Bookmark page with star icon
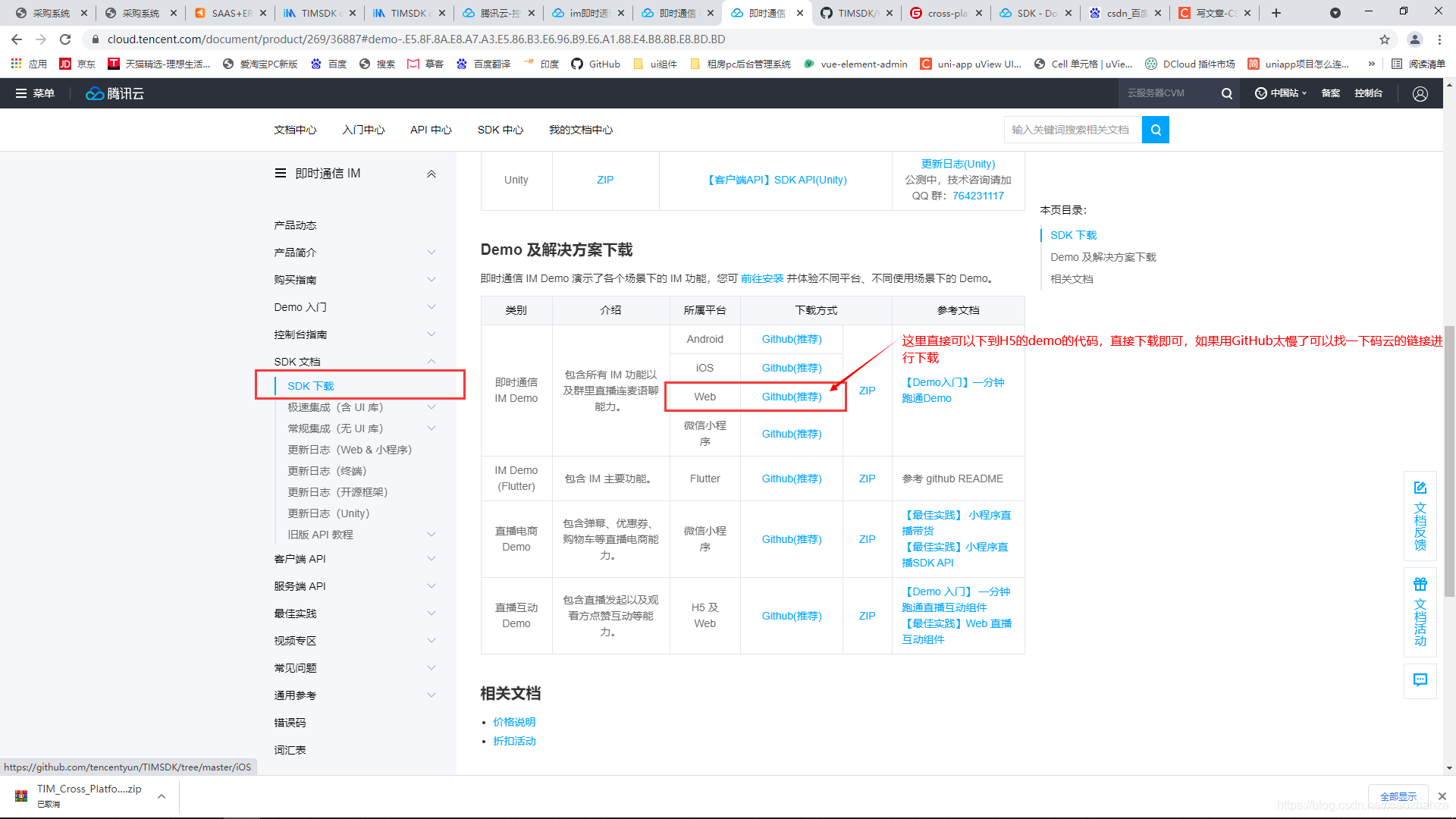Viewport: 1456px width, 819px height. pyautogui.click(x=1384, y=39)
